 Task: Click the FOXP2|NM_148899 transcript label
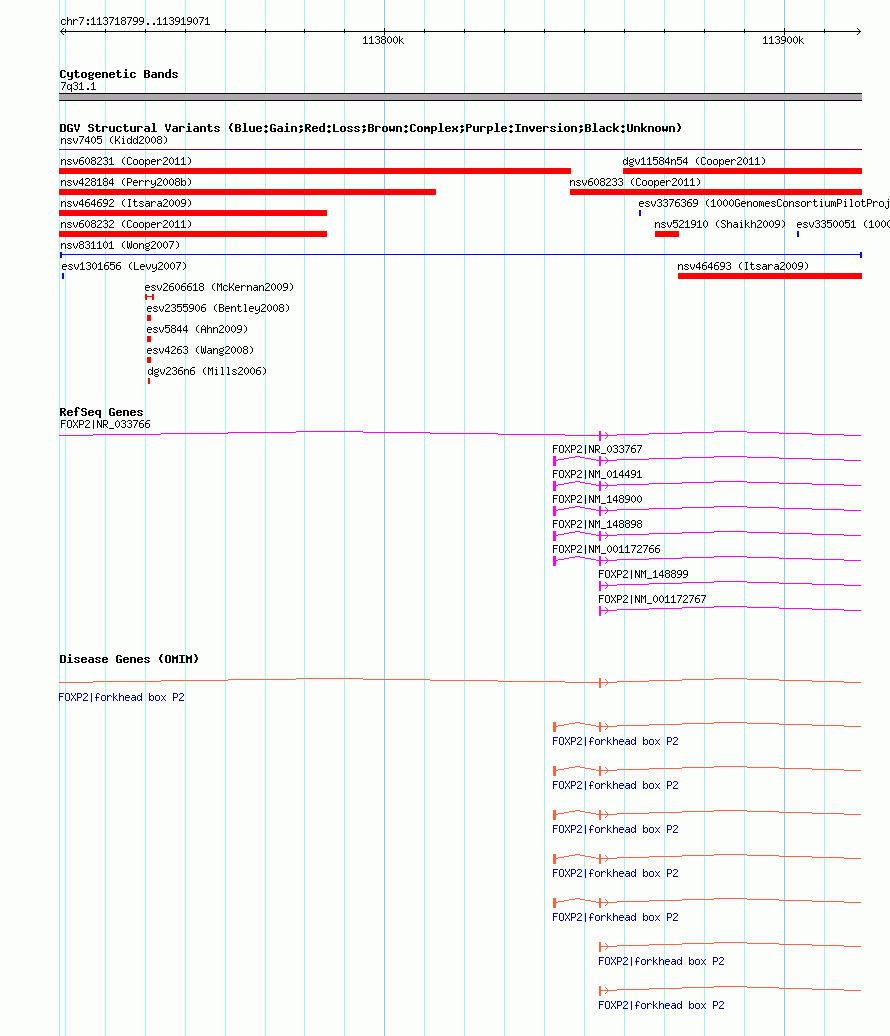click(644, 575)
